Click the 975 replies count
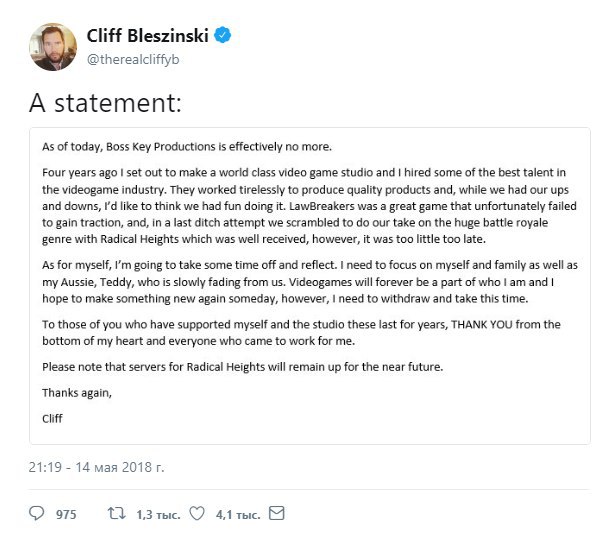This screenshot has height=546, width=607. coord(66,514)
